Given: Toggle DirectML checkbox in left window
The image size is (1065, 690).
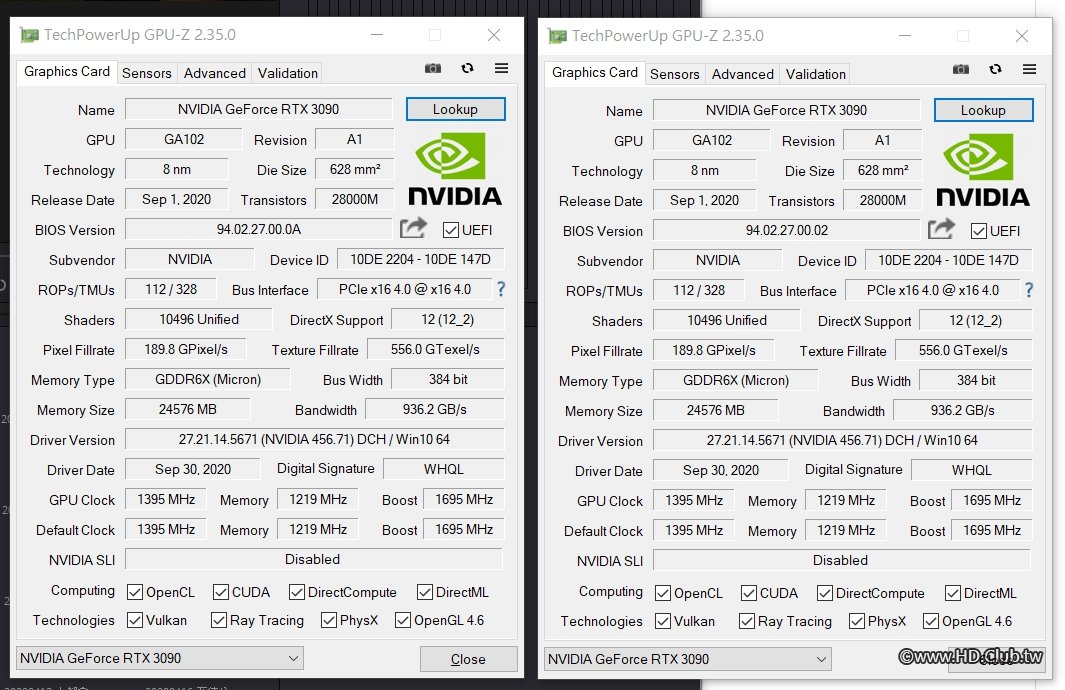Looking at the screenshot, I should click(425, 592).
